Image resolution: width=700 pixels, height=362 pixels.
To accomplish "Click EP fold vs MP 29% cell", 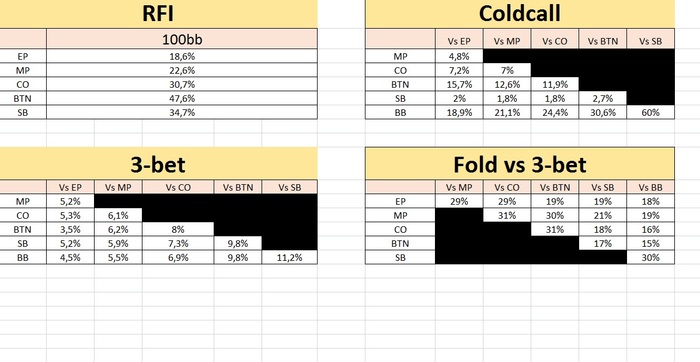I will pos(459,201).
